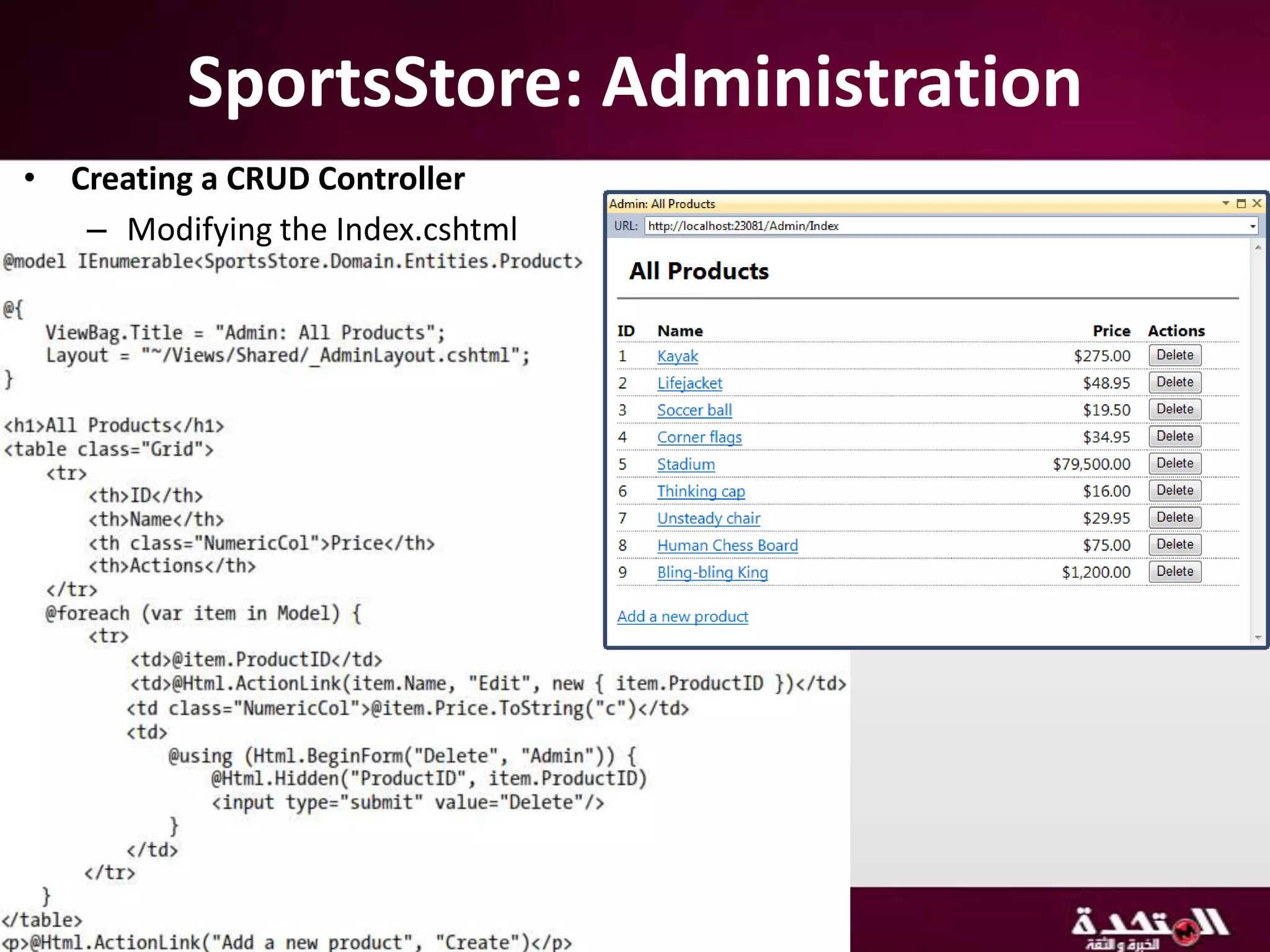The height and width of the screenshot is (952, 1270).
Task: Click the ID column header
Action: [x=626, y=331]
